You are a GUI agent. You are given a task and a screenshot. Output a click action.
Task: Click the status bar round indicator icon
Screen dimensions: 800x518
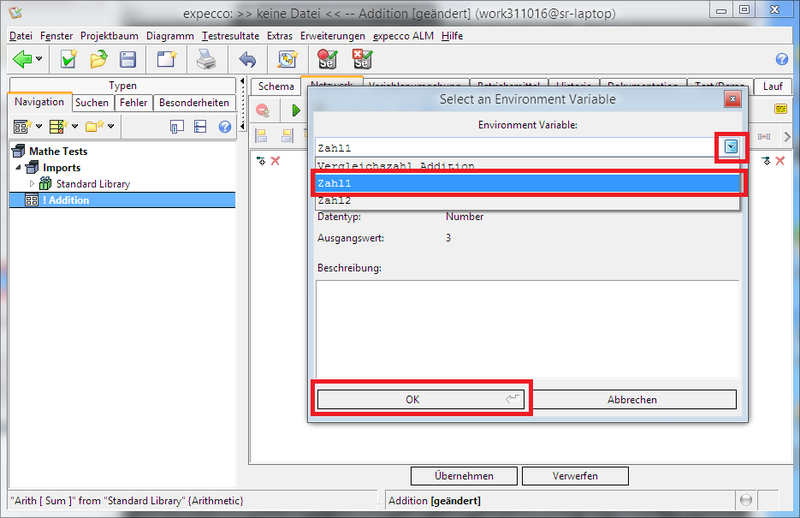pyautogui.click(x=746, y=500)
